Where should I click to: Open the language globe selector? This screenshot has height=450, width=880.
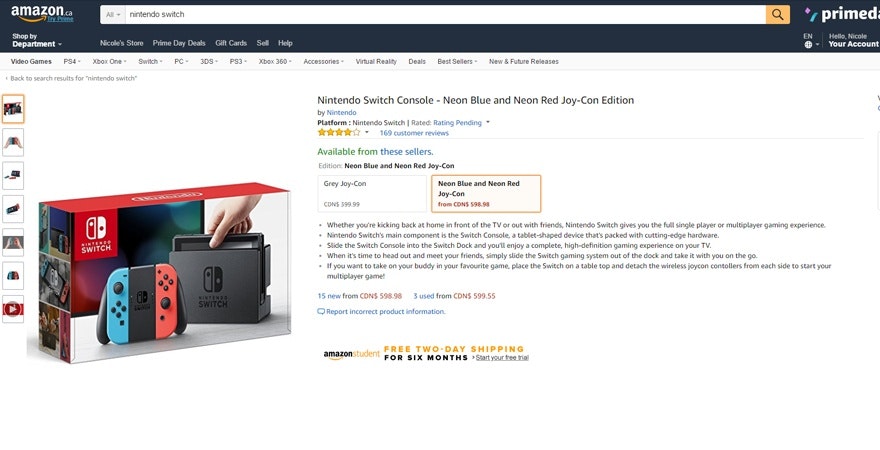[808, 44]
